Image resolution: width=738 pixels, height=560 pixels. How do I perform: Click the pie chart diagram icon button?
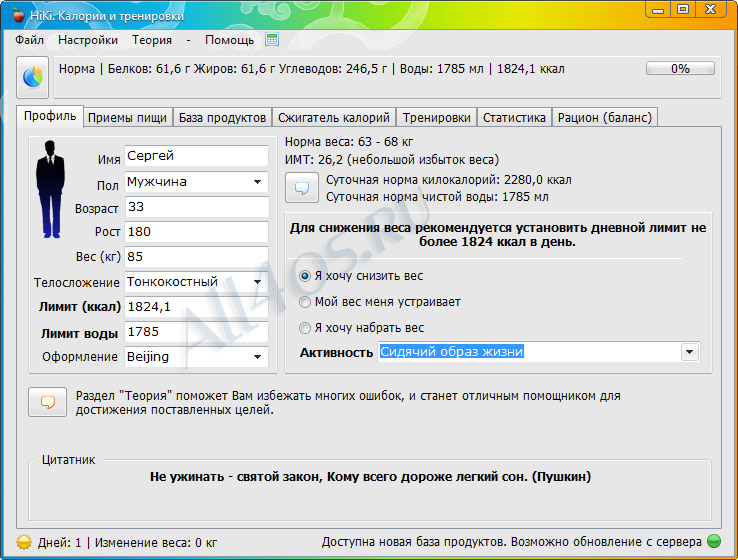(32, 77)
